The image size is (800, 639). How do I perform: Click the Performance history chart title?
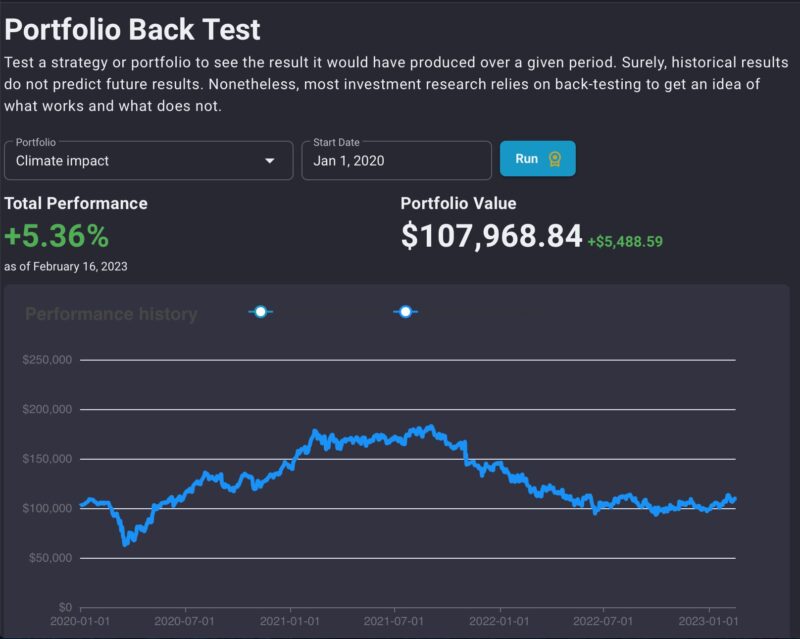pos(111,313)
